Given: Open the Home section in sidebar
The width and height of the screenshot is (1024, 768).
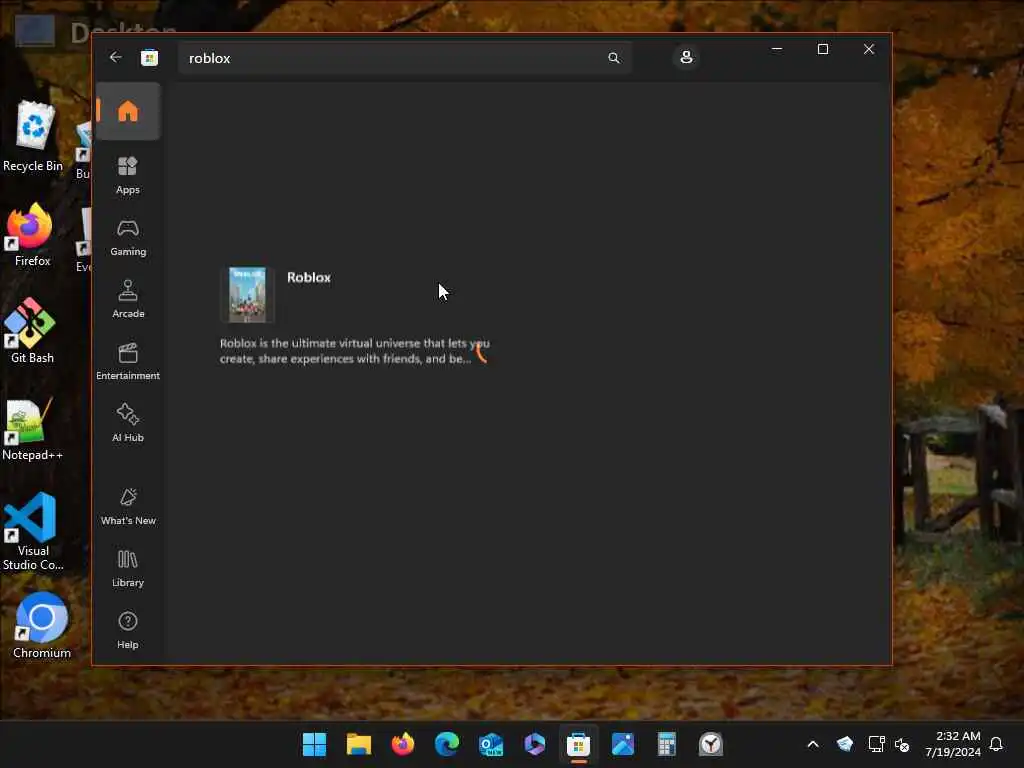Looking at the screenshot, I should click(x=128, y=112).
